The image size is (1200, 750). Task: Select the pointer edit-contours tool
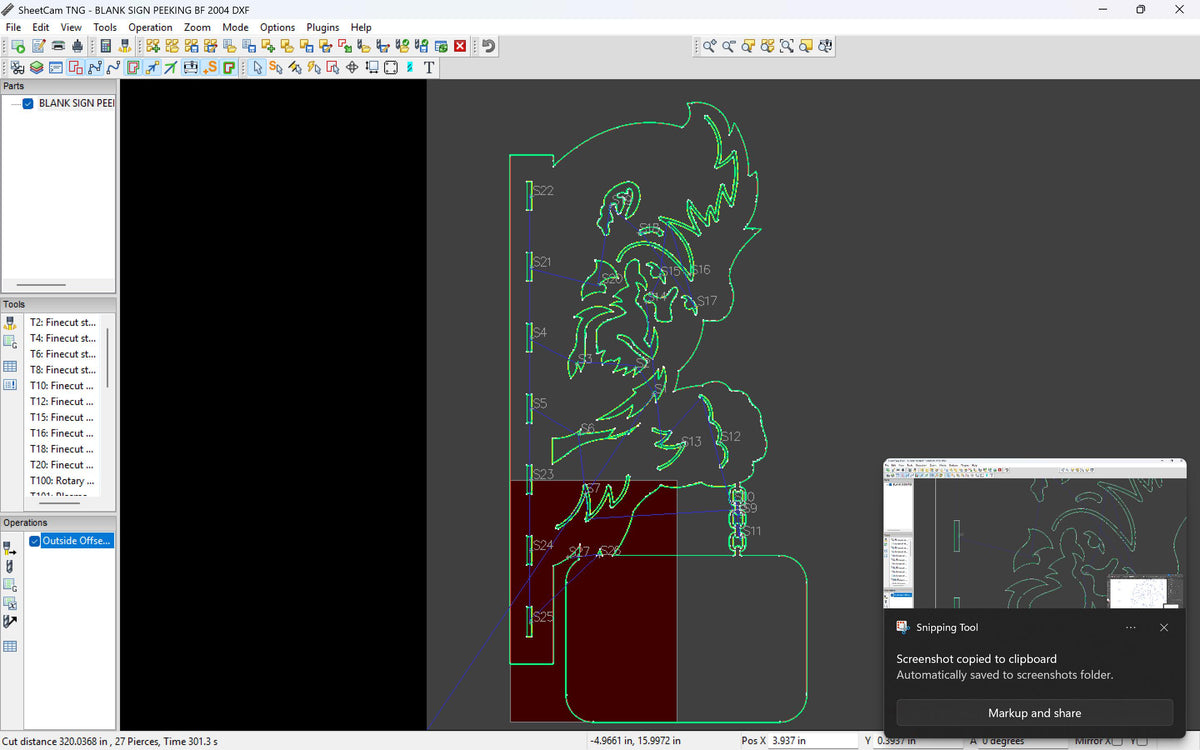[x=258, y=67]
